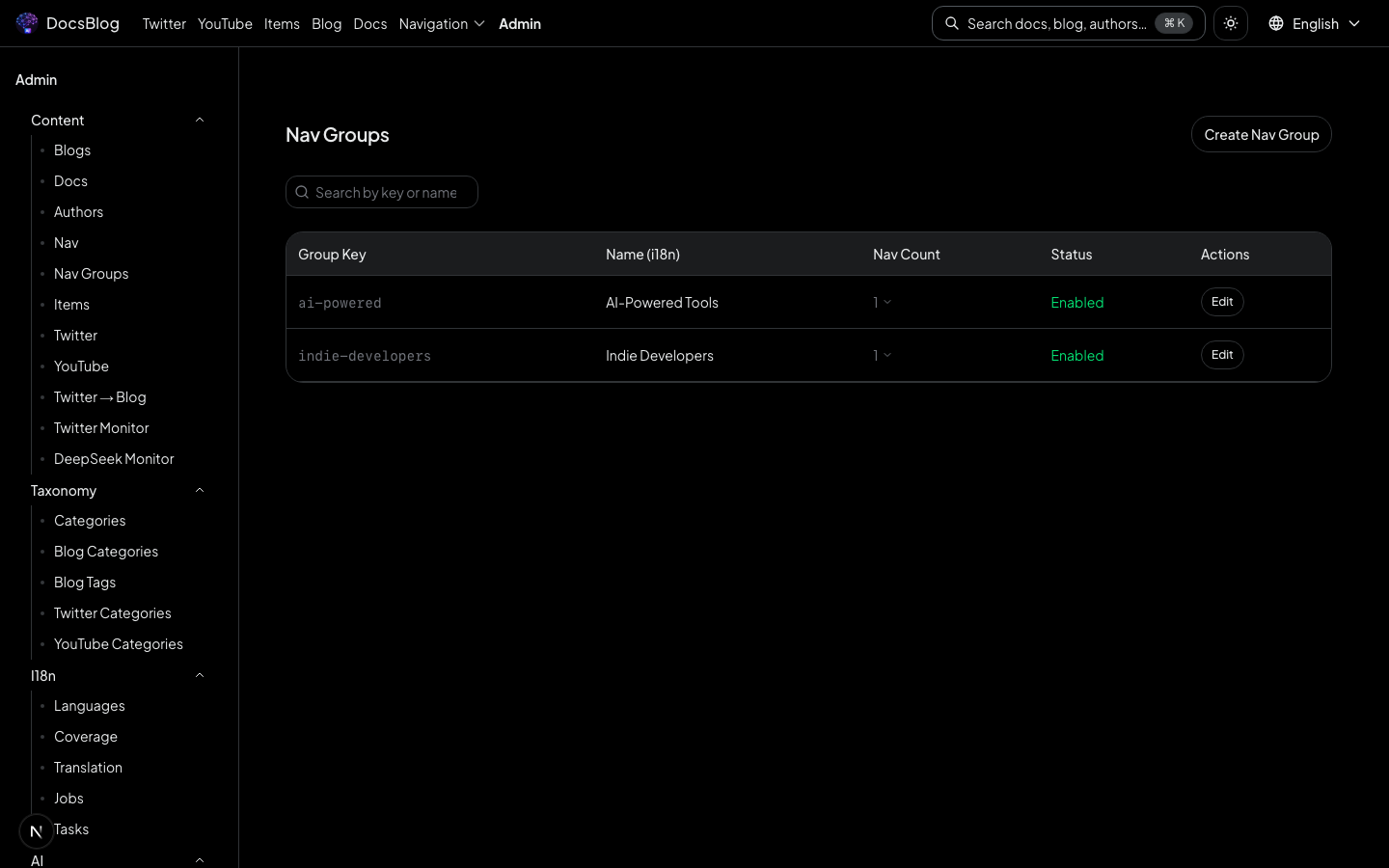Collapse the I18n sidebar section
The width and height of the screenshot is (1389, 868).
pyautogui.click(x=200, y=675)
